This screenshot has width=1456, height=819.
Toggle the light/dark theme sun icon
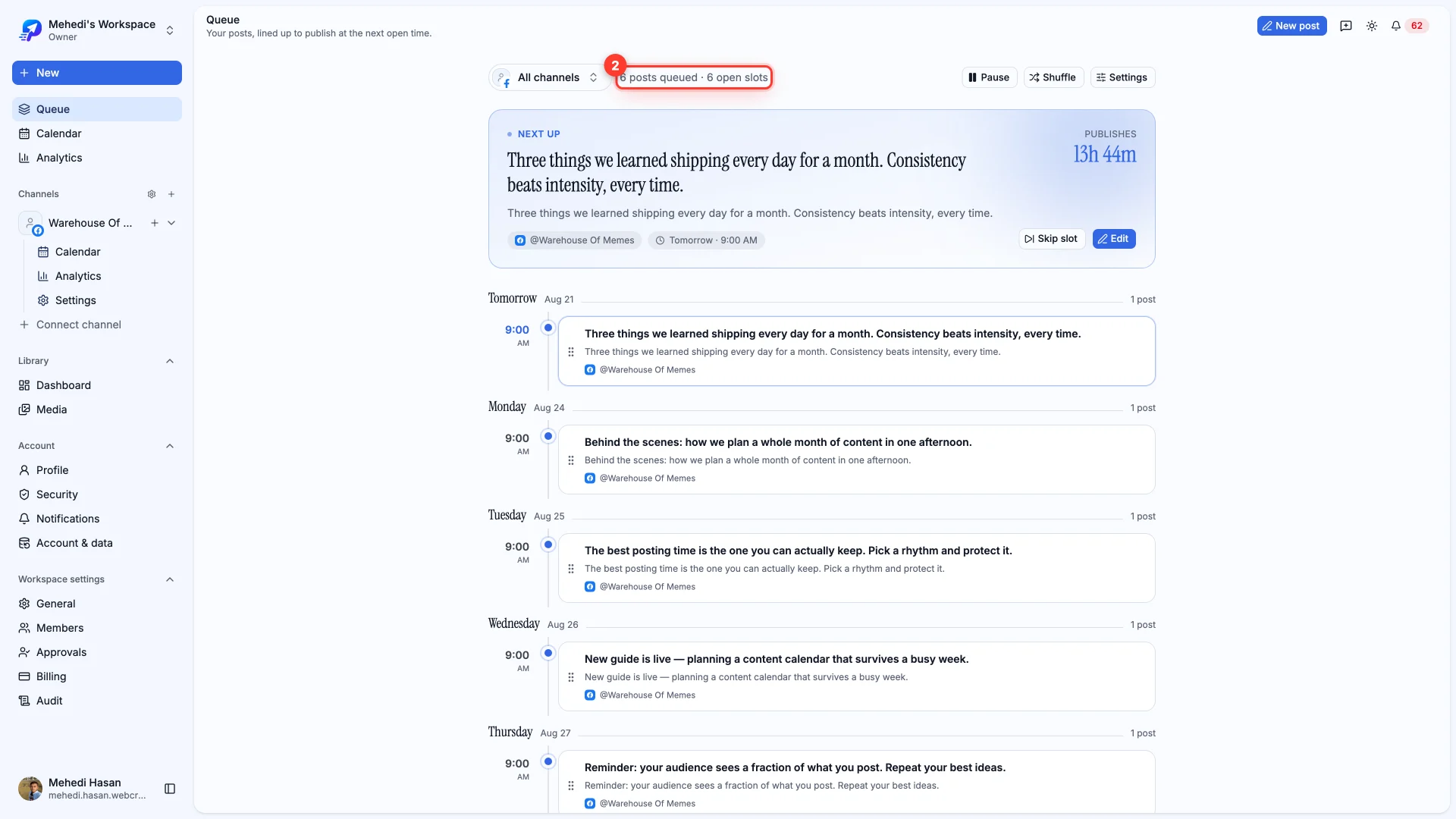pyautogui.click(x=1372, y=26)
